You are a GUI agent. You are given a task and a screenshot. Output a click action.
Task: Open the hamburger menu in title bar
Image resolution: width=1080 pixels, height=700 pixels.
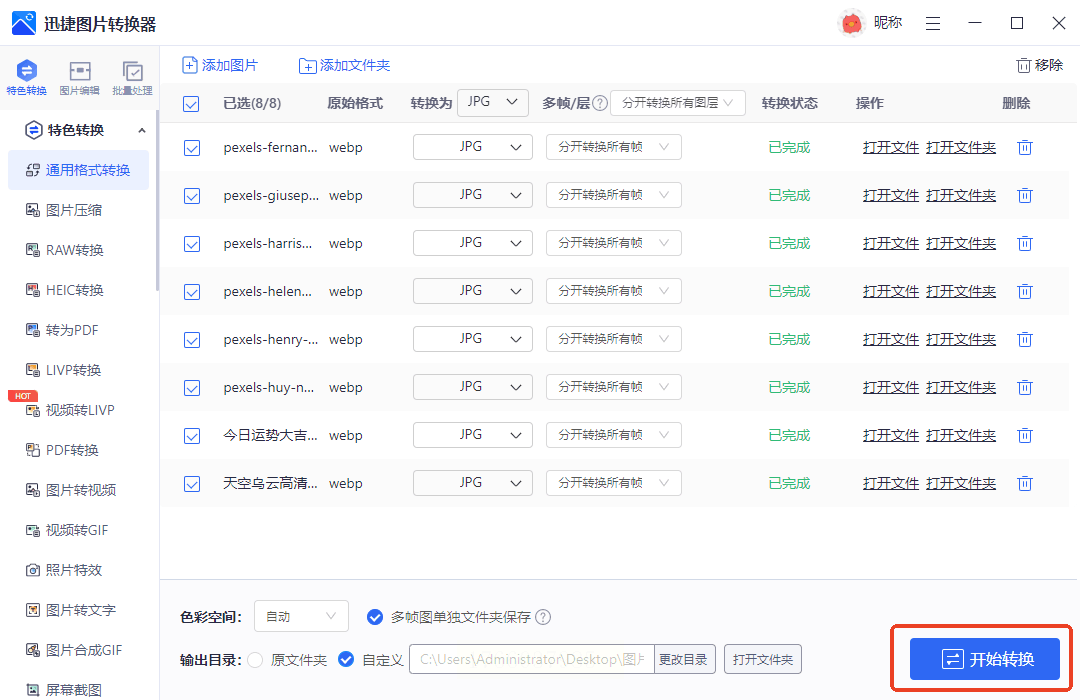pyautogui.click(x=932, y=23)
